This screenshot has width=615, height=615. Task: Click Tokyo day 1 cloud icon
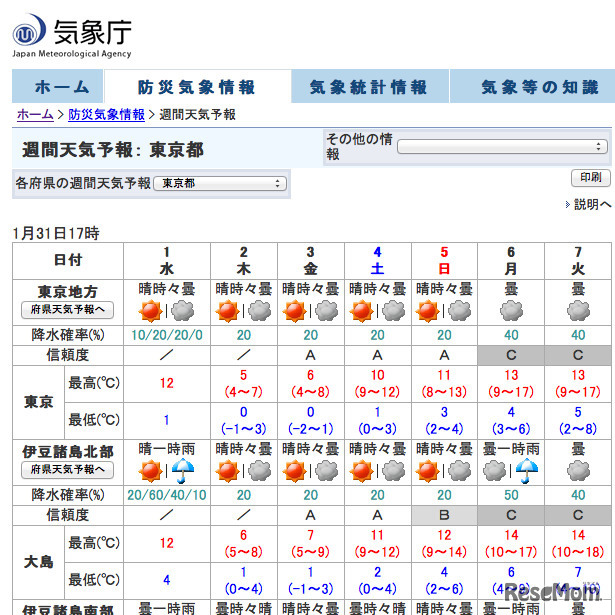[x=182, y=311]
